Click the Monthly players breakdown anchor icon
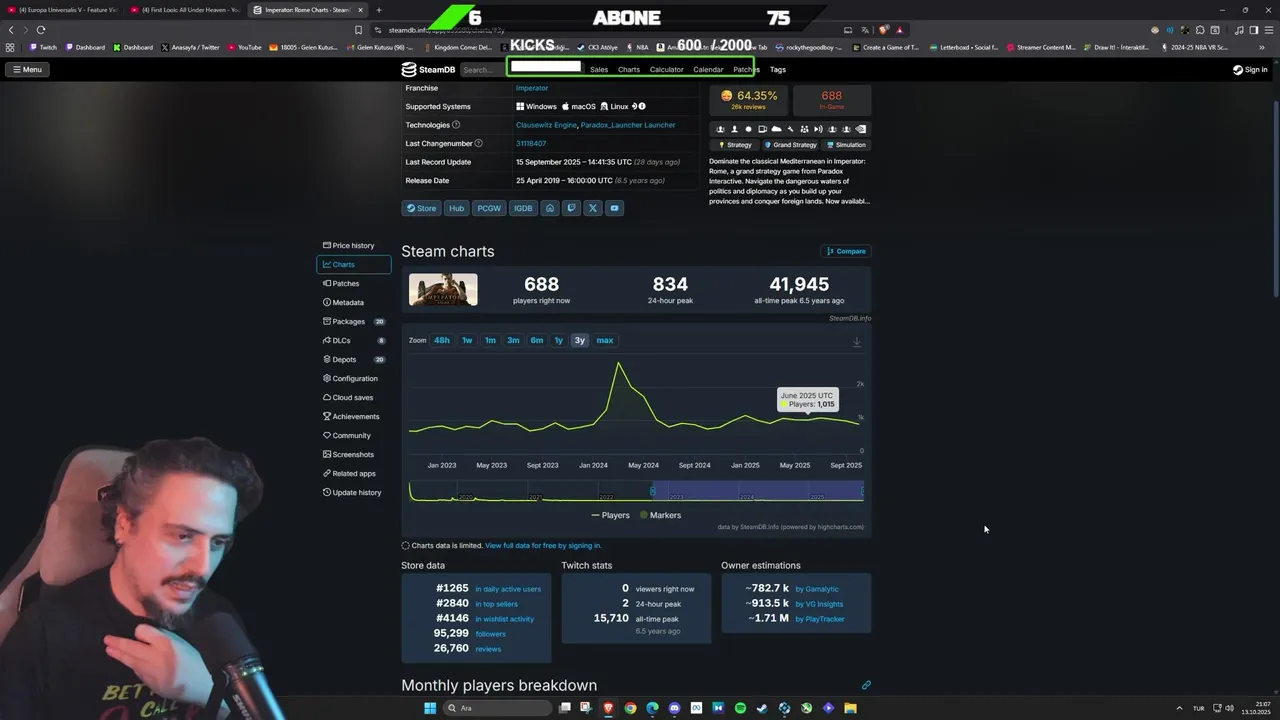 pyautogui.click(x=866, y=685)
